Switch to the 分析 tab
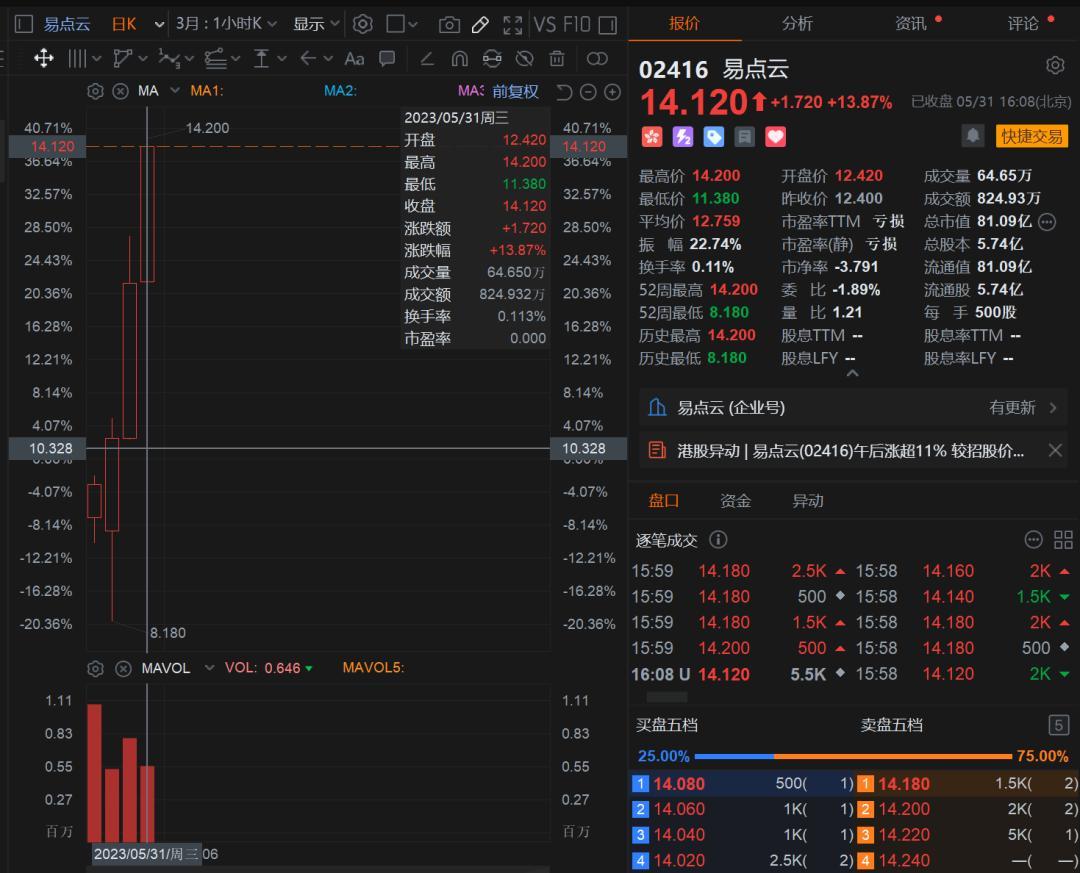The width and height of the screenshot is (1080, 873). tap(797, 23)
